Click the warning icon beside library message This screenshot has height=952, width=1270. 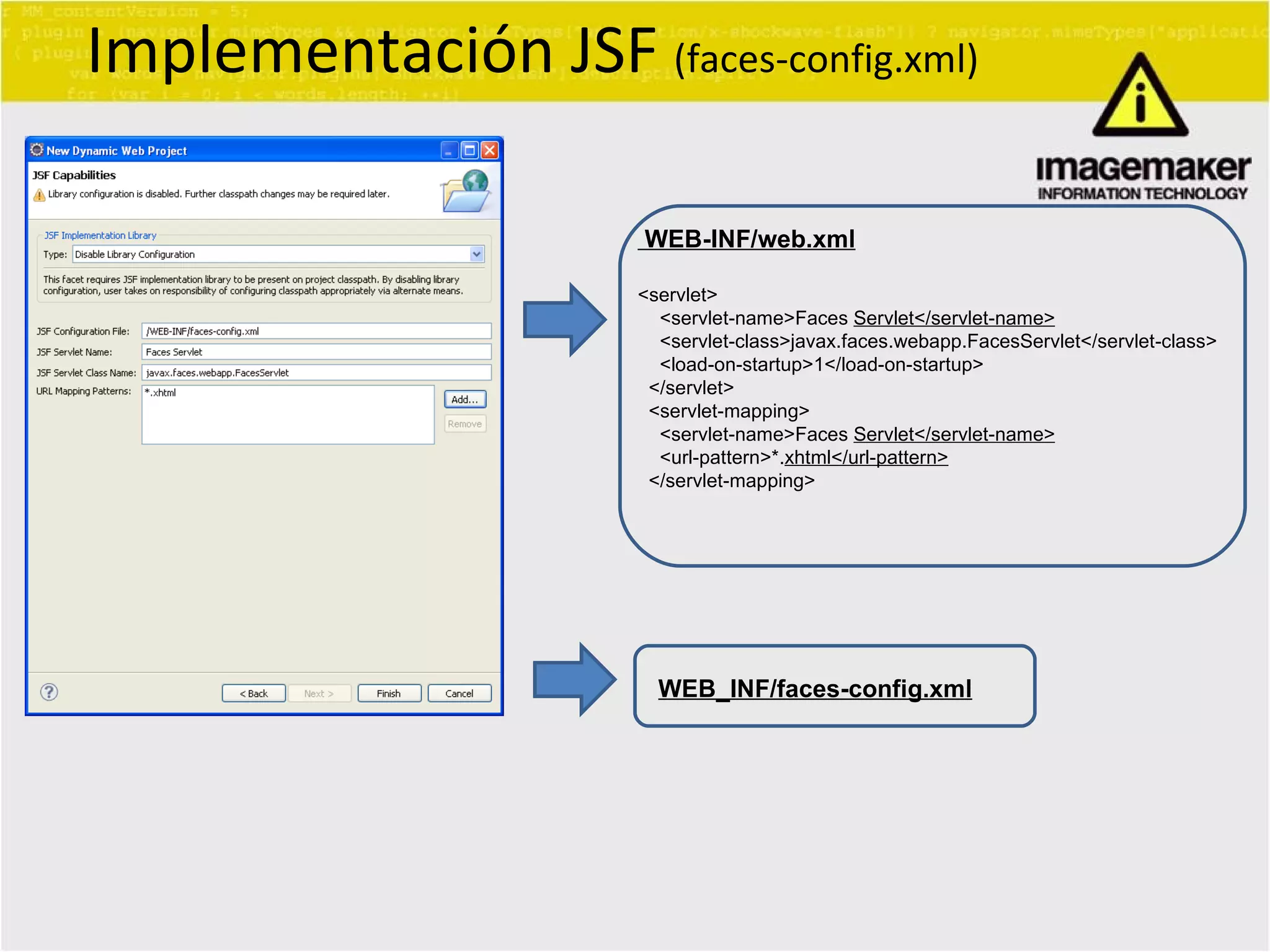pyautogui.click(x=39, y=195)
